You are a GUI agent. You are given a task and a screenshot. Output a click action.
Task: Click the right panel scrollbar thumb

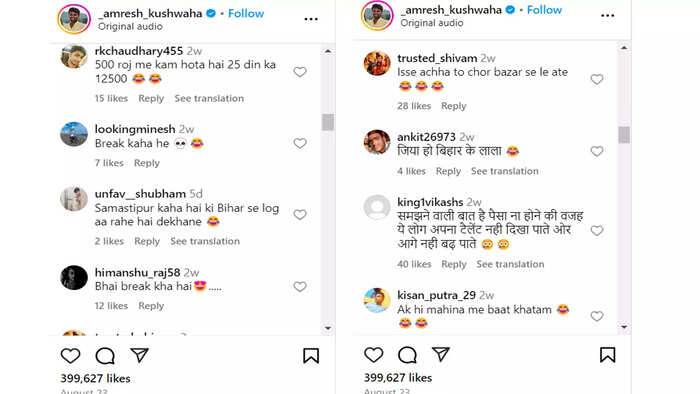(624, 135)
